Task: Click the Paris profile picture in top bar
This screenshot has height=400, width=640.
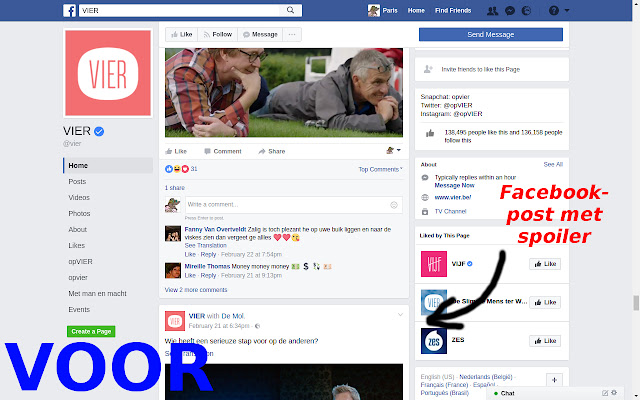Action: pyautogui.click(x=373, y=11)
